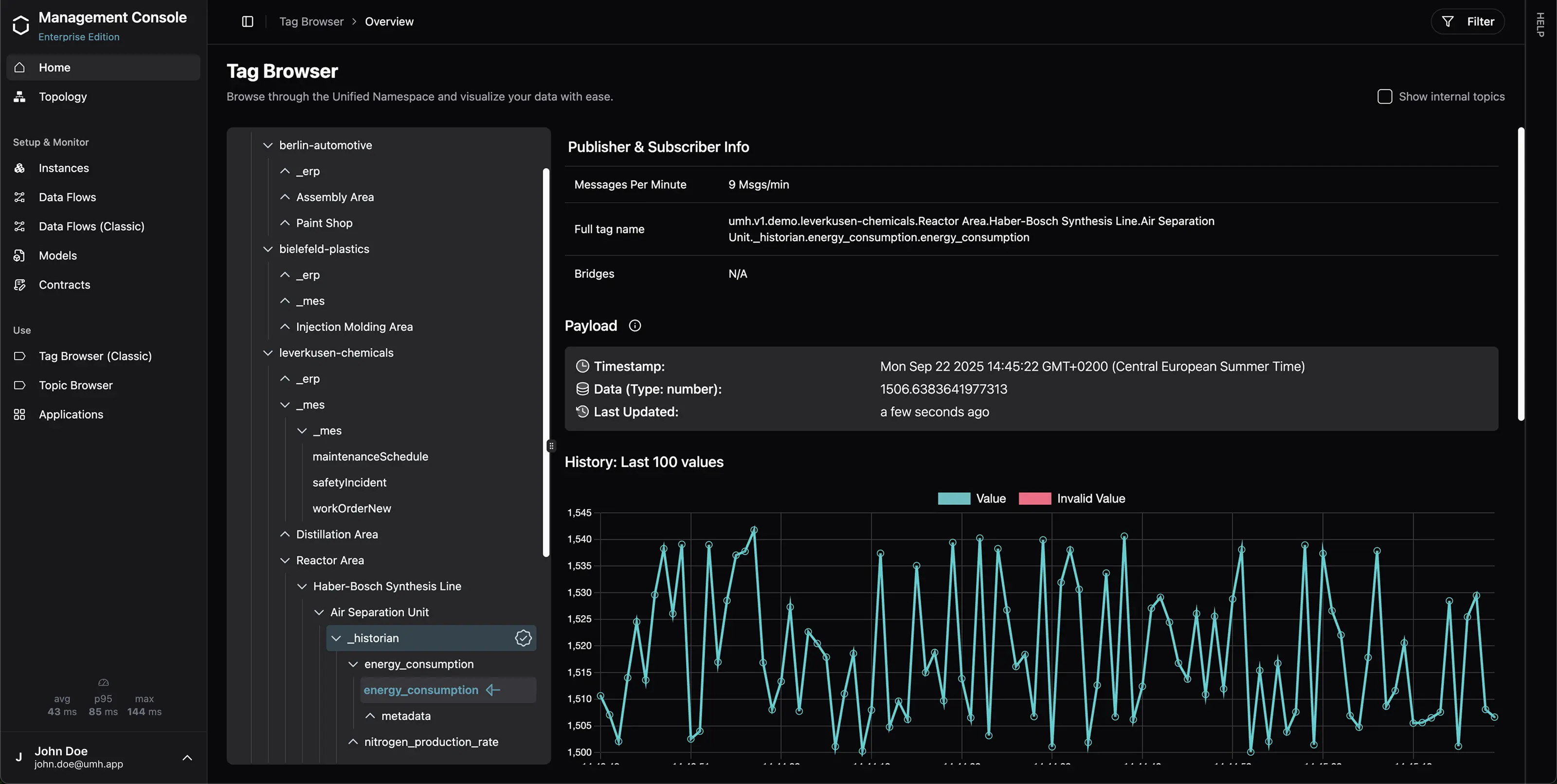Click the Topology sidebar icon
Image resolution: width=1557 pixels, height=784 pixels.
pyautogui.click(x=20, y=97)
